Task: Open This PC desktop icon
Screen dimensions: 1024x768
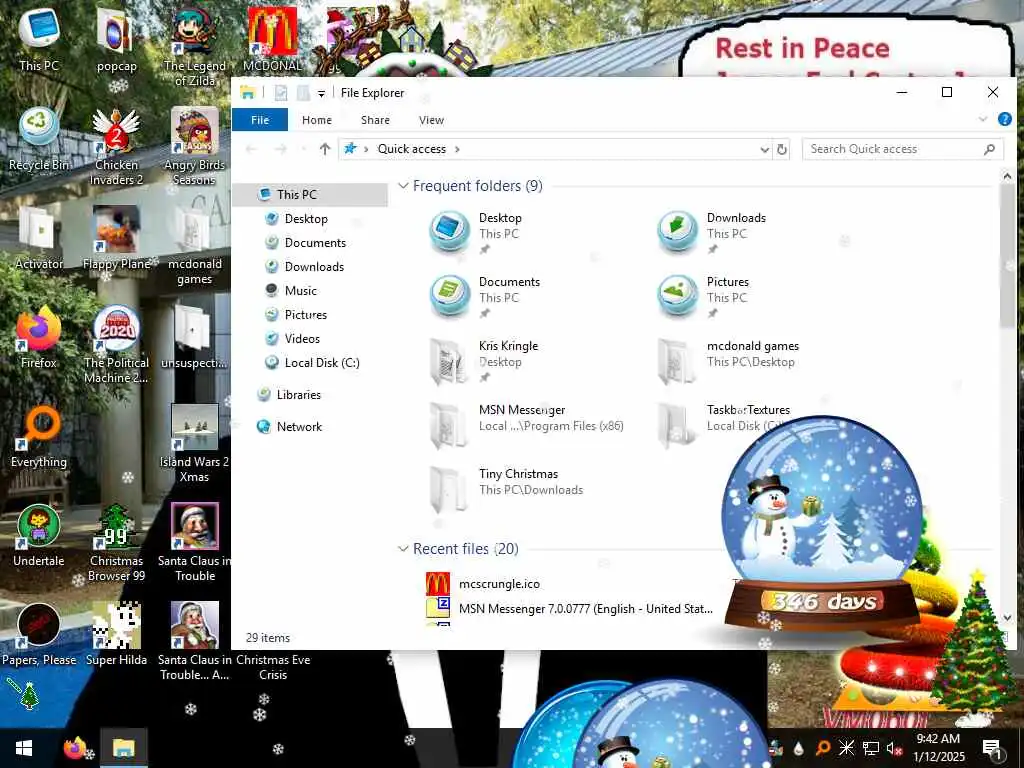Action: coord(39,39)
